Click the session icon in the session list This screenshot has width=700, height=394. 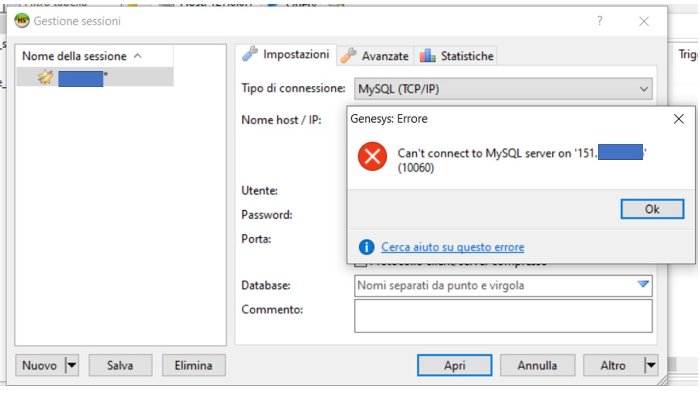coord(45,77)
